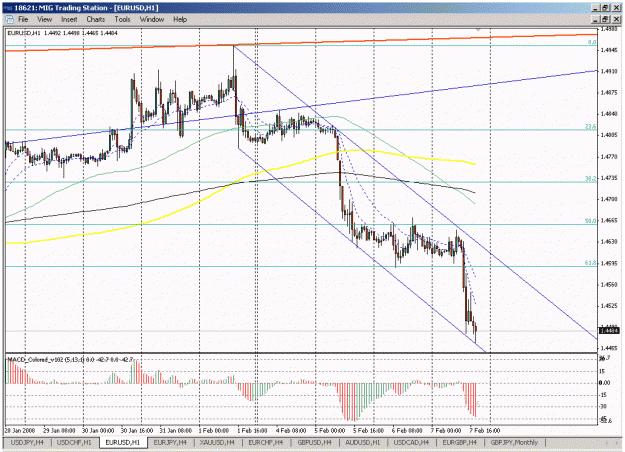Switch to the AUDUSD,H1 chart tab
The image size is (625, 452).
coord(363,442)
